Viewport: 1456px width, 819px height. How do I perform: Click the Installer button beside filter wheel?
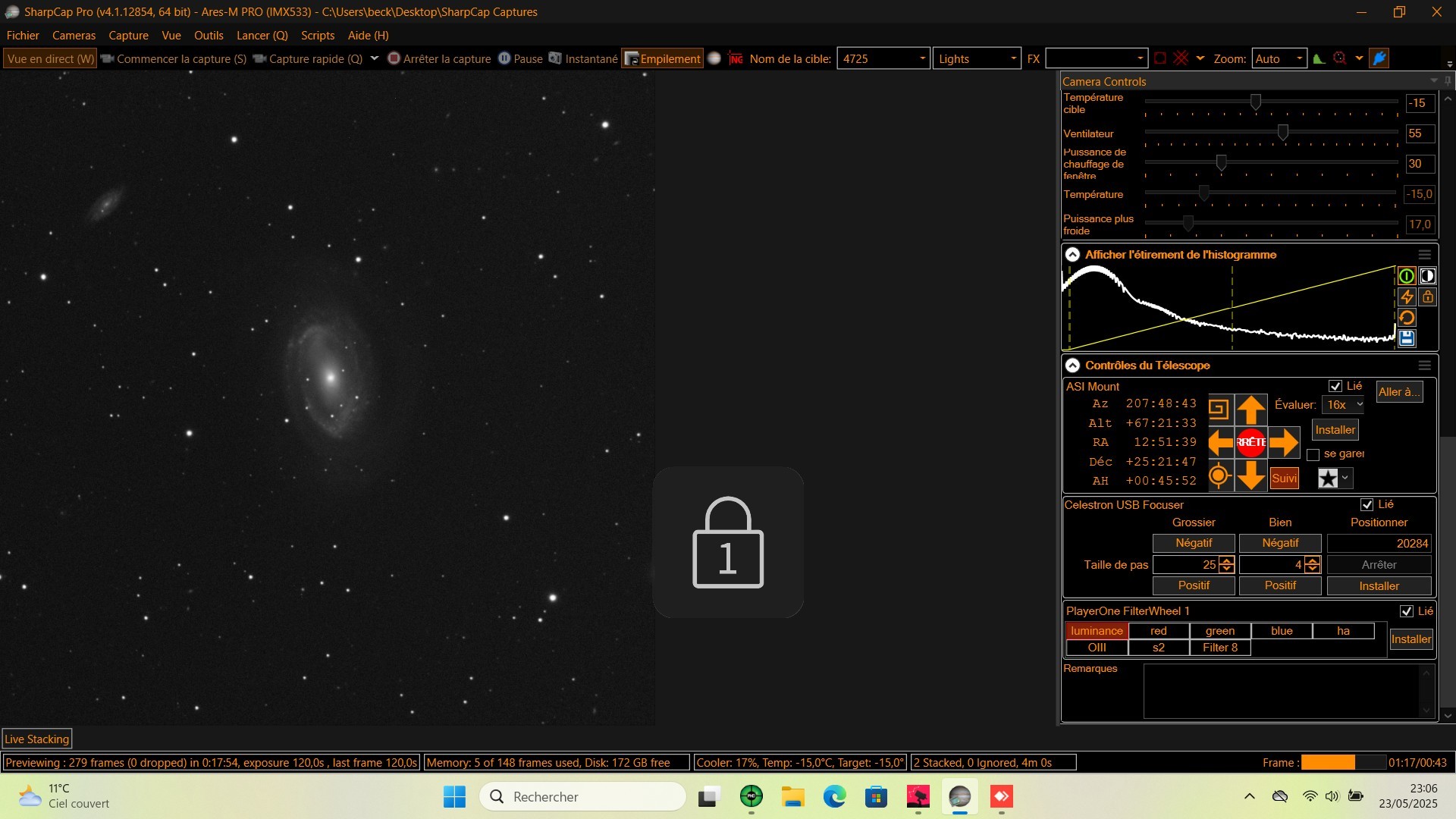(x=1410, y=639)
